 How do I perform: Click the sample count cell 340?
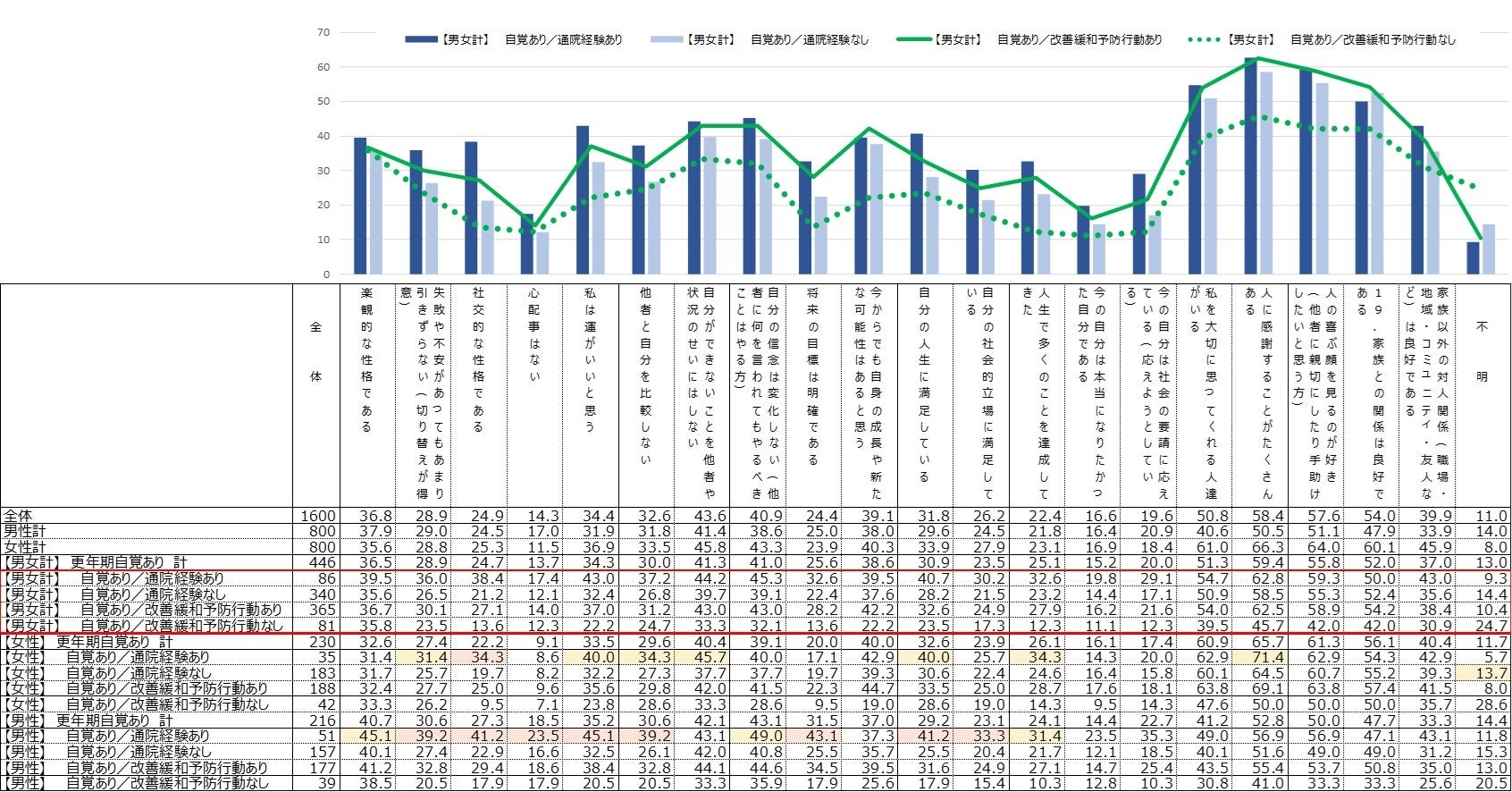(x=323, y=594)
